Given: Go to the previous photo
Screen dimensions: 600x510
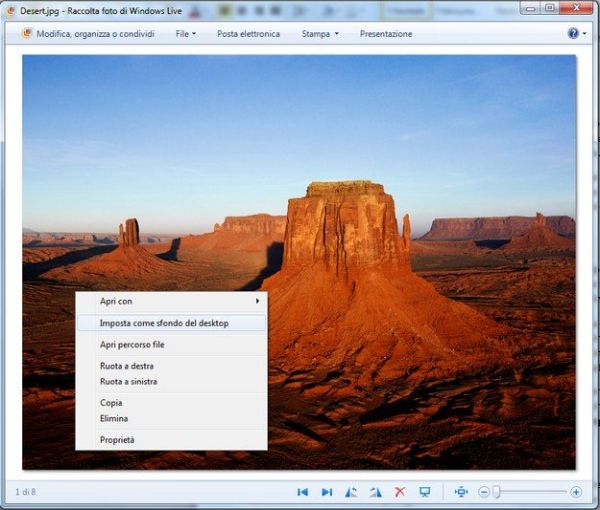Looking at the screenshot, I should point(302,492).
